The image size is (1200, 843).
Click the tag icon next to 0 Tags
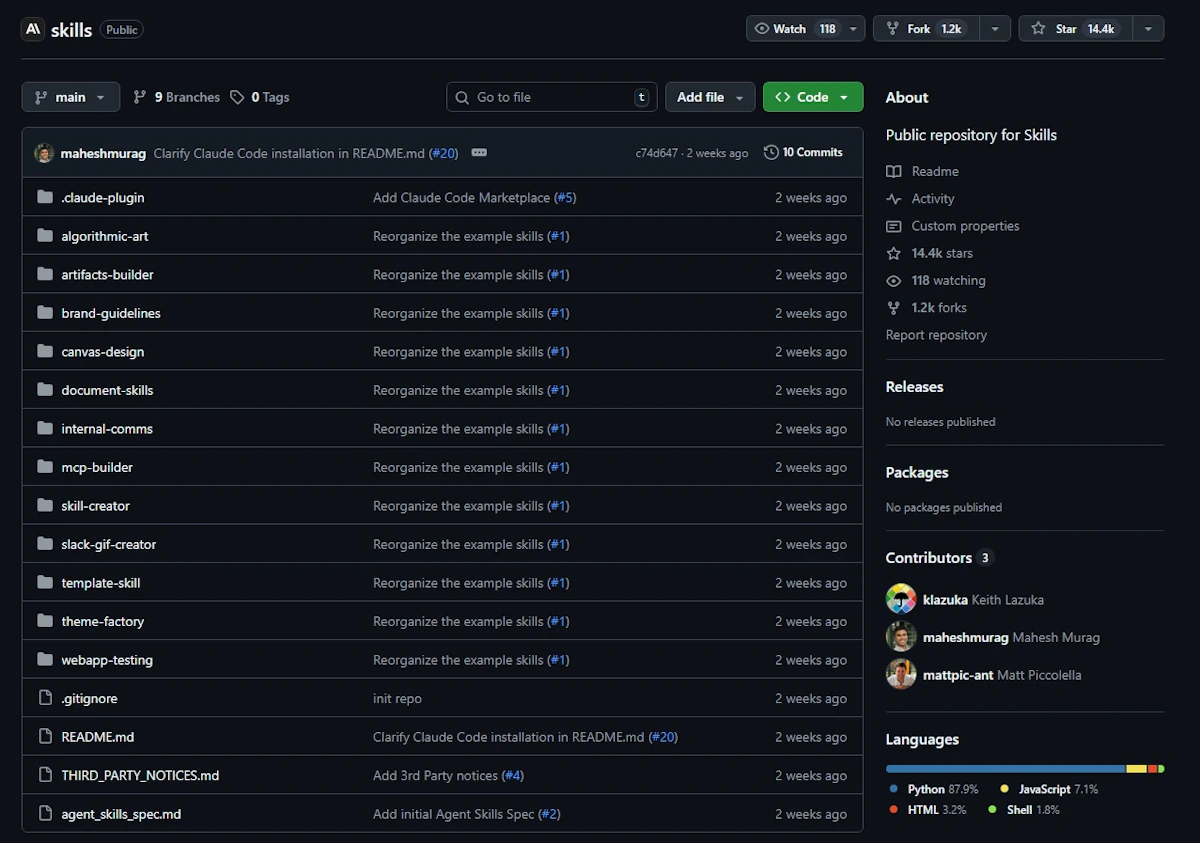click(237, 97)
